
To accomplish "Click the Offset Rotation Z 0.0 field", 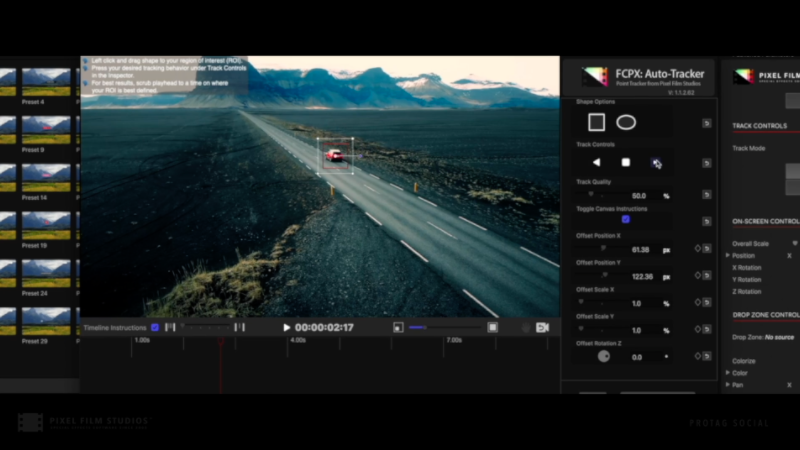I will pyautogui.click(x=637, y=358).
